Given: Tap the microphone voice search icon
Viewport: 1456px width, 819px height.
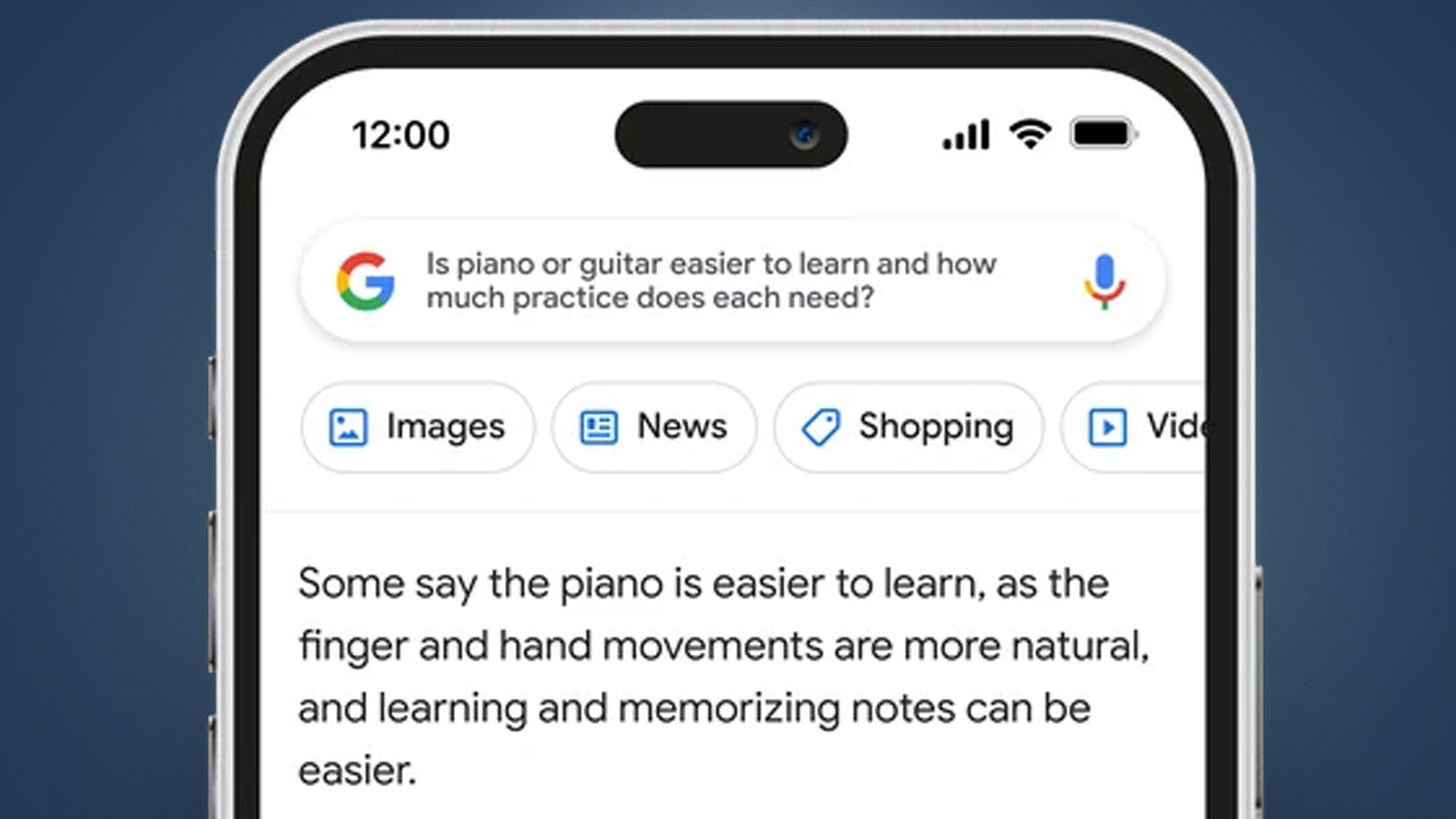Looking at the screenshot, I should click(x=1101, y=279).
